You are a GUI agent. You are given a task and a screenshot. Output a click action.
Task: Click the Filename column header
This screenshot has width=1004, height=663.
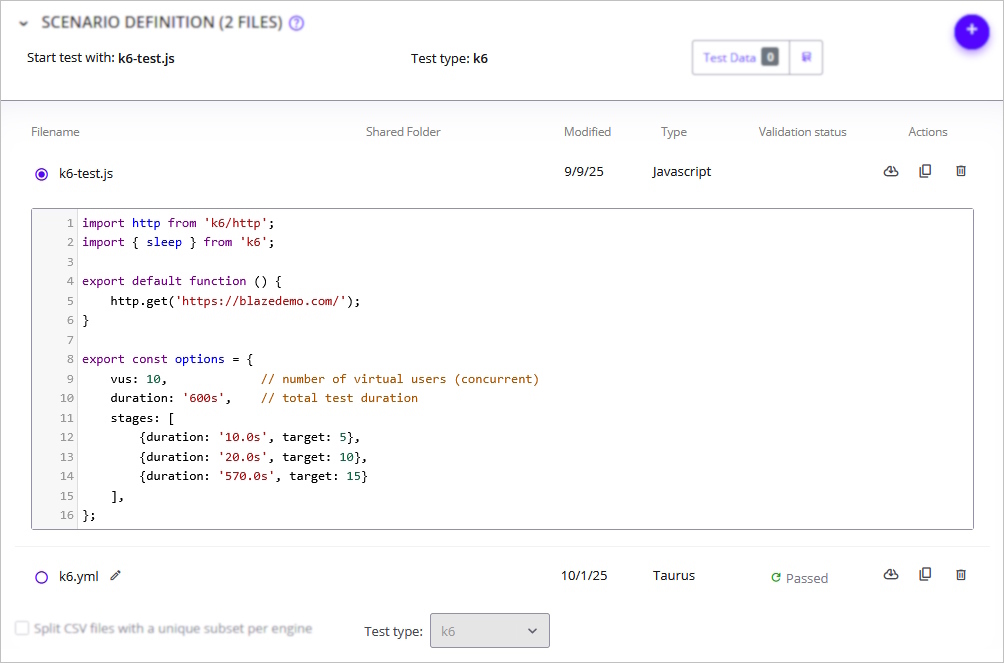click(x=55, y=132)
